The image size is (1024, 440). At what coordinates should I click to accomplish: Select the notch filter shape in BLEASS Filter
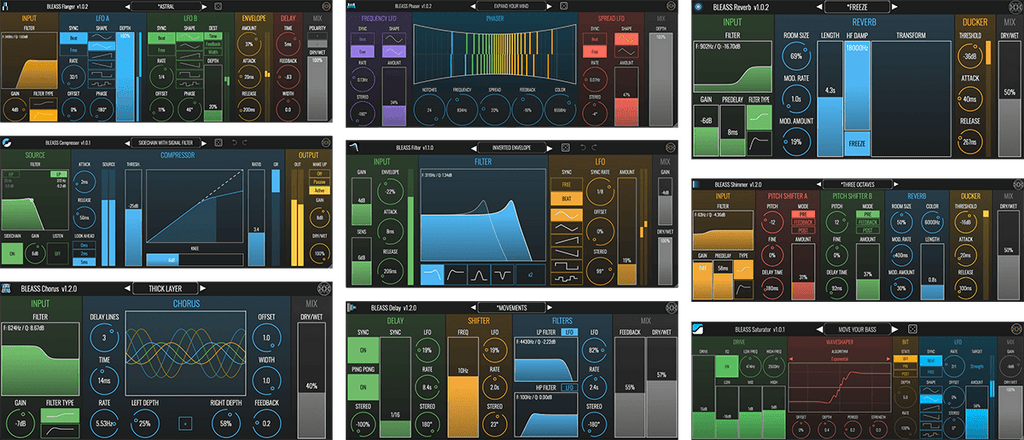click(502, 274)
